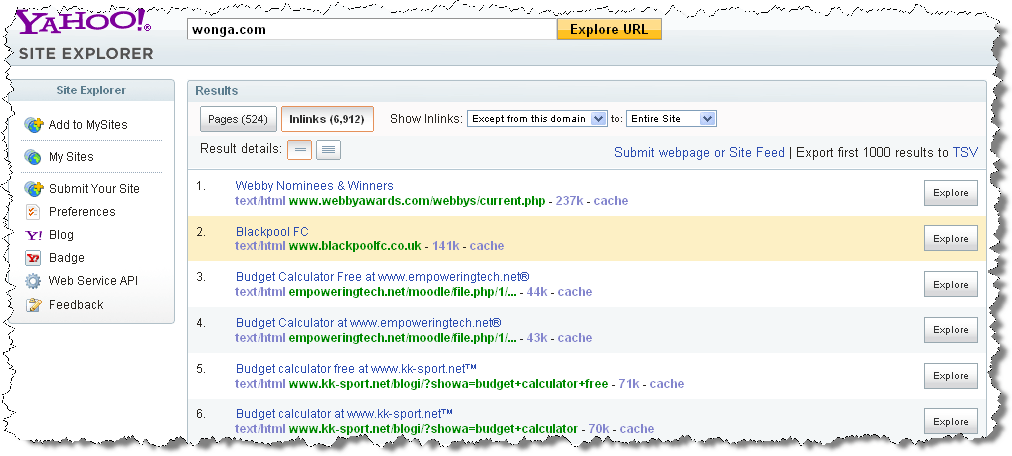Click Explore button for result 6

click(951, 422)
